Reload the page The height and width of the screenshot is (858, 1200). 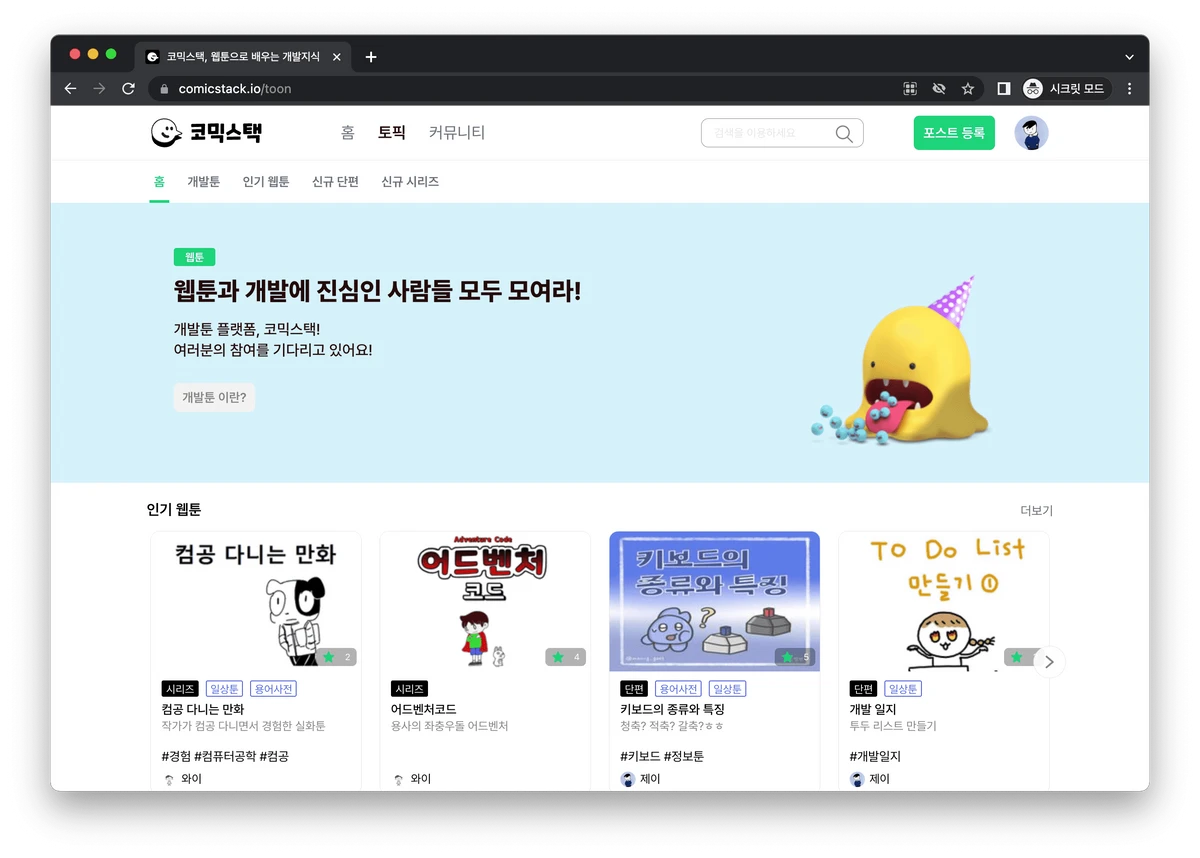click(x=128, y=88)
